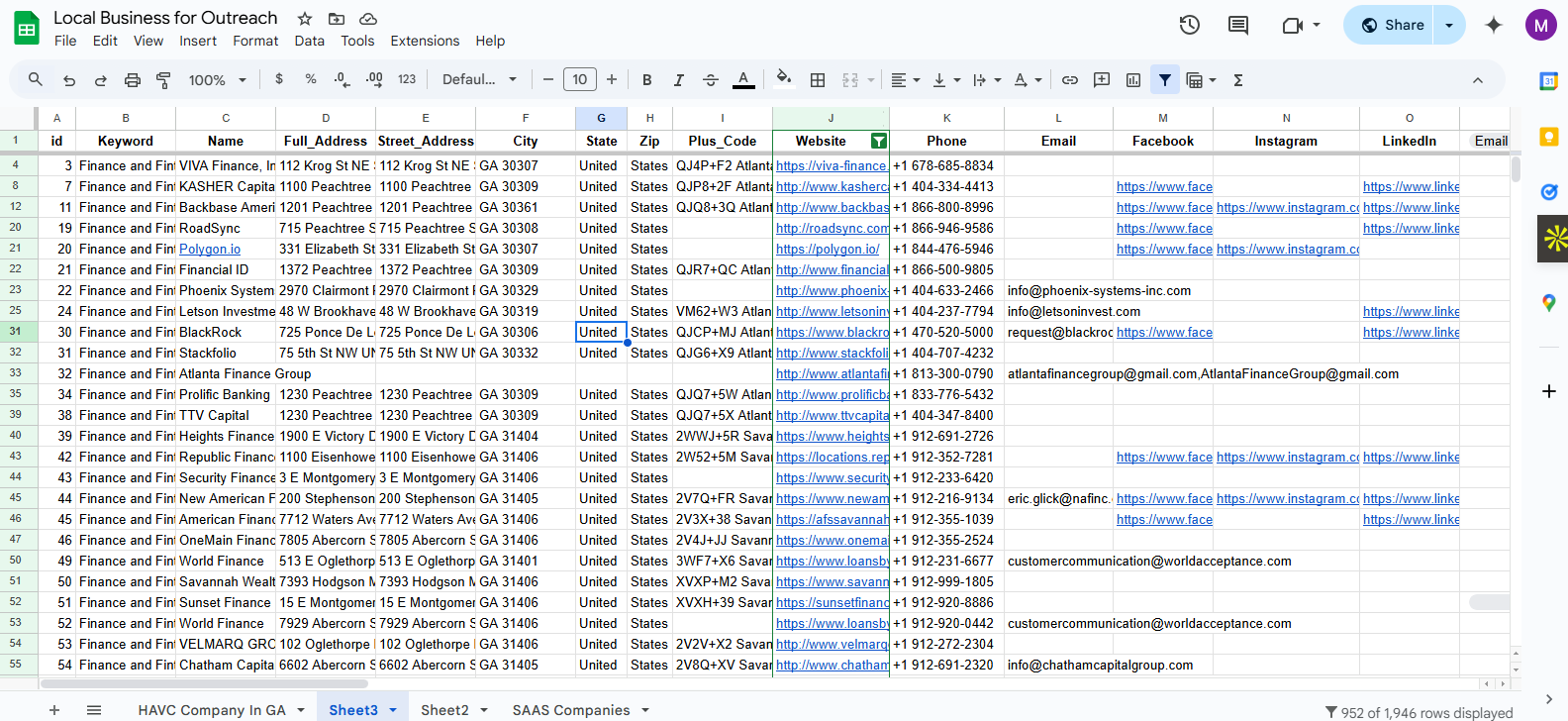Move the document to a folder
The height and width of the screenshot is (721, 1568).
coord(337,19)
